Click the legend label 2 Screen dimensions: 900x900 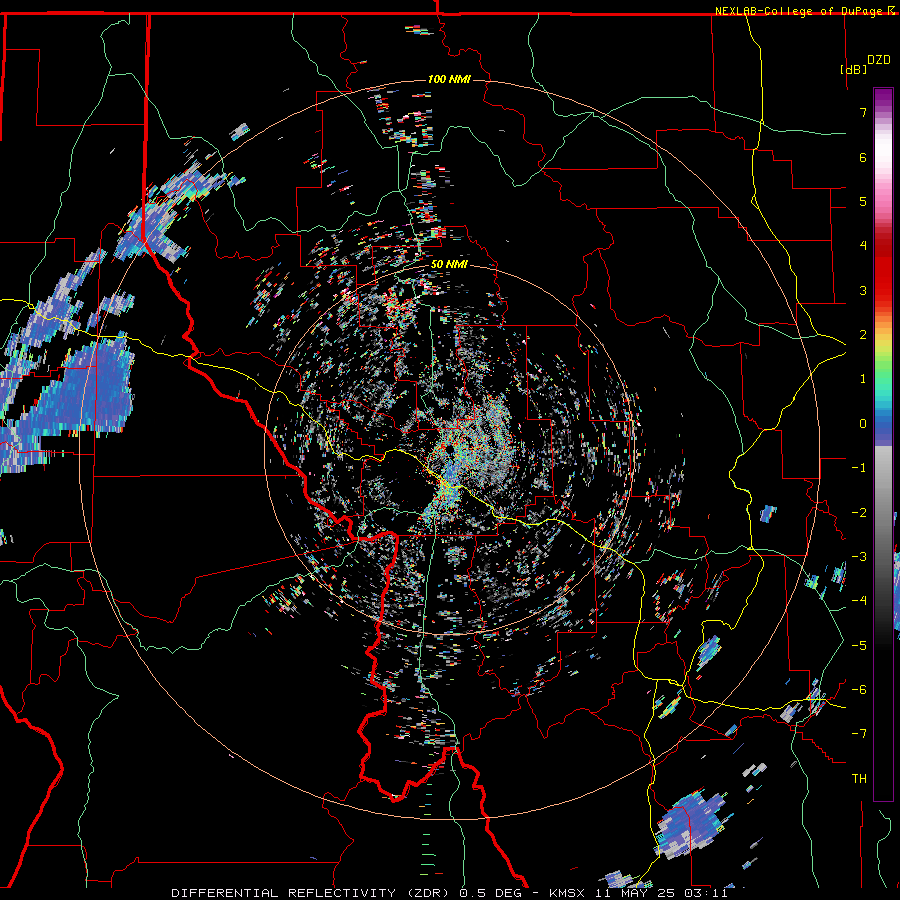(863, 335)
